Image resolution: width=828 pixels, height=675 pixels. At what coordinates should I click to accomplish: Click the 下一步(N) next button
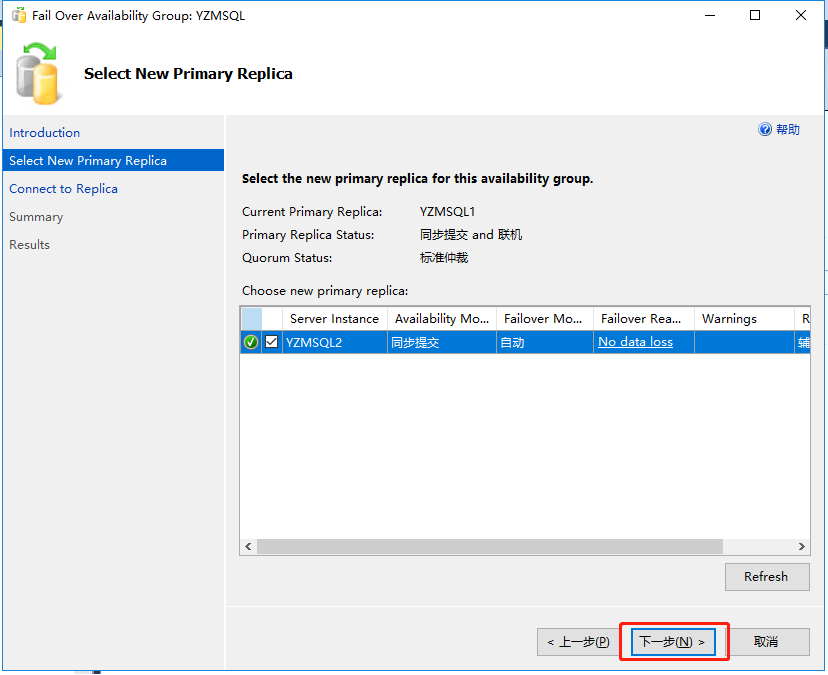click(x=673, y=642)
